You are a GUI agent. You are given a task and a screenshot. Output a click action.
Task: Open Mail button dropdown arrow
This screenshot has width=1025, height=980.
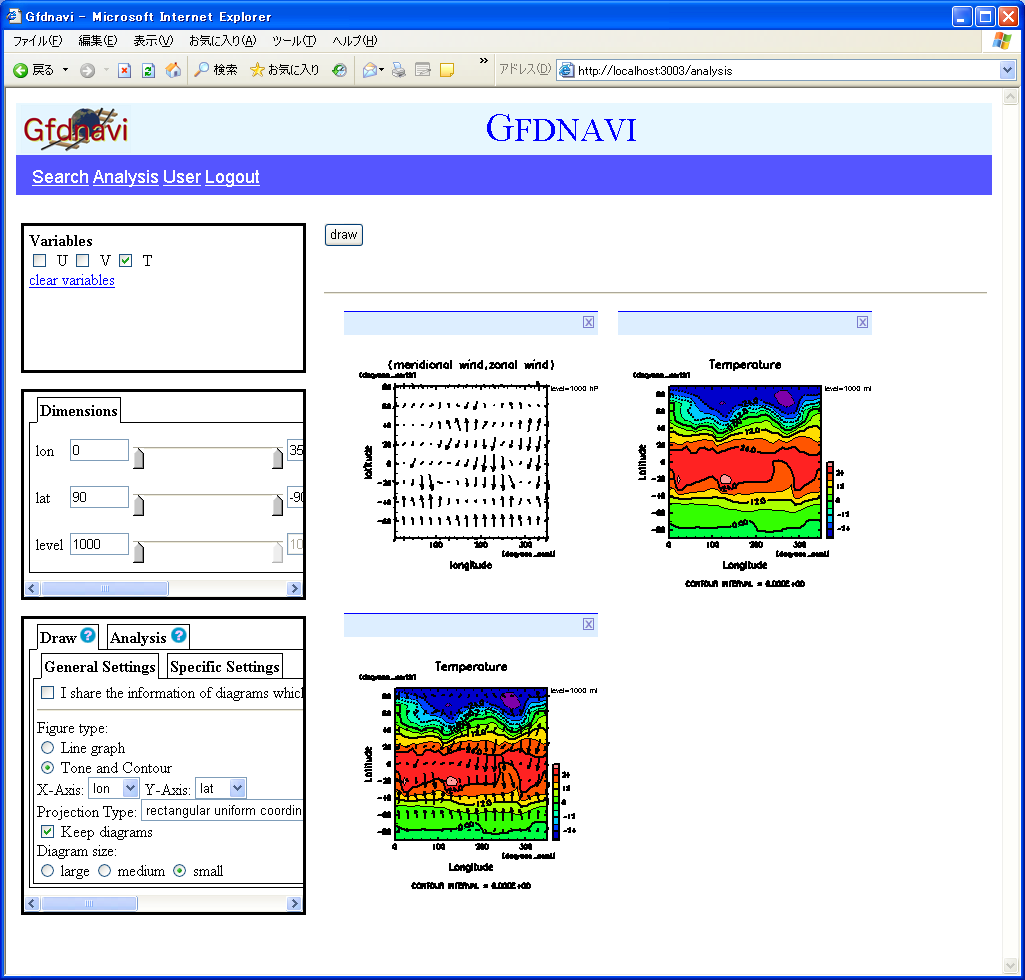pos(382,70)
